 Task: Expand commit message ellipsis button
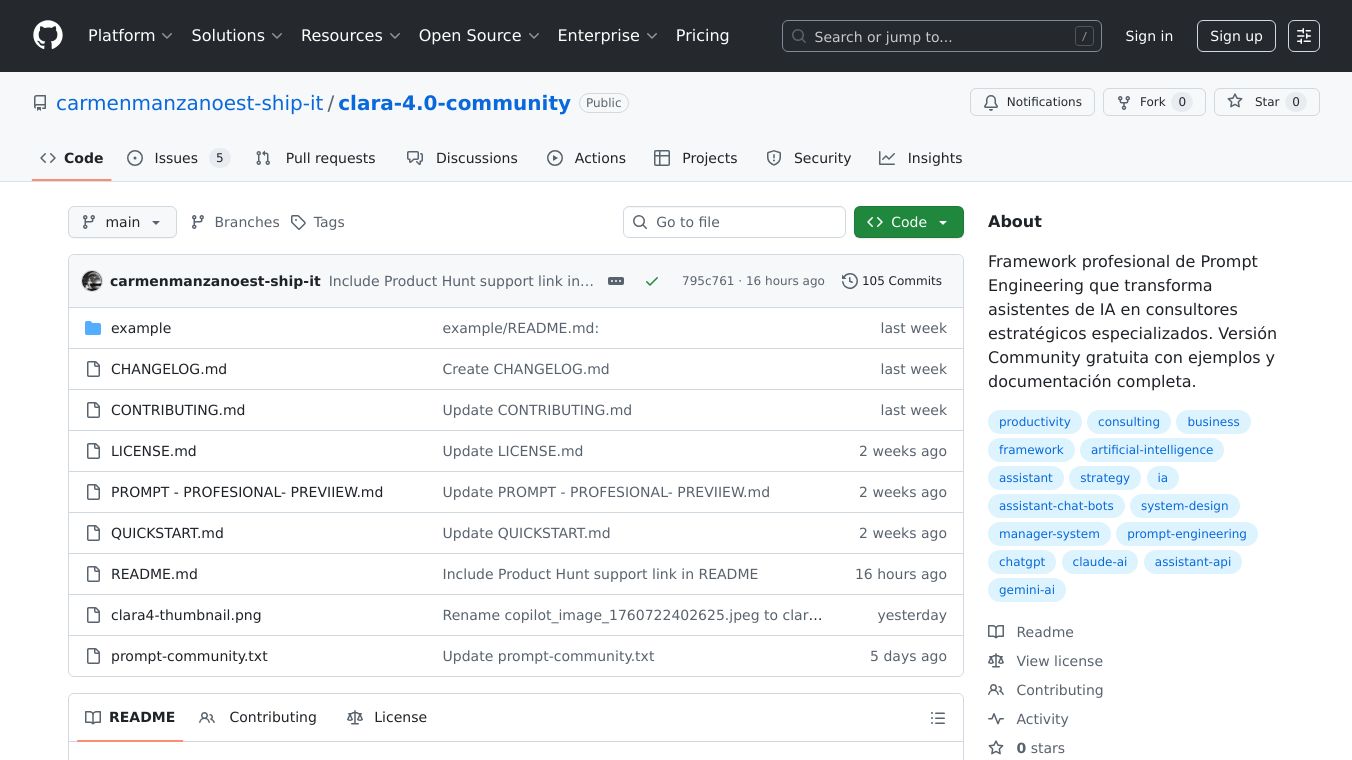[x=616, y=281]
